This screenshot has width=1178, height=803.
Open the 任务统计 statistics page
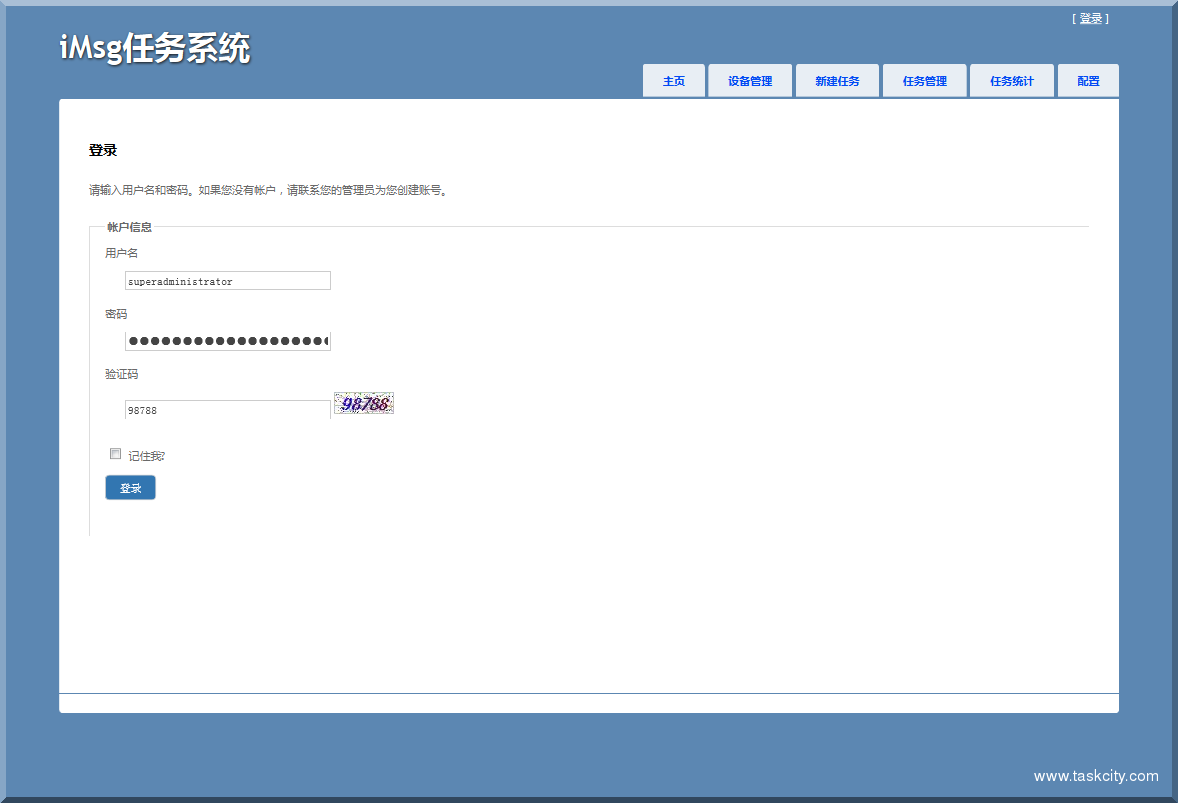pyautogui.click(x=1011, y=80)
